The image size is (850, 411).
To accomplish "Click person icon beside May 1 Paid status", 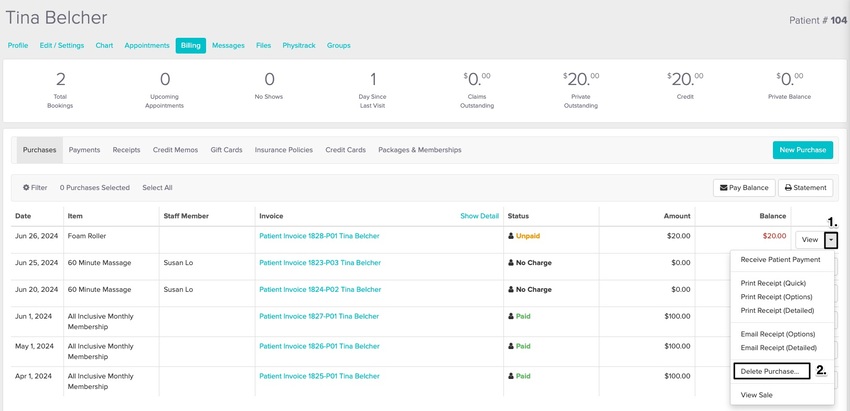I will click(511, 346).
